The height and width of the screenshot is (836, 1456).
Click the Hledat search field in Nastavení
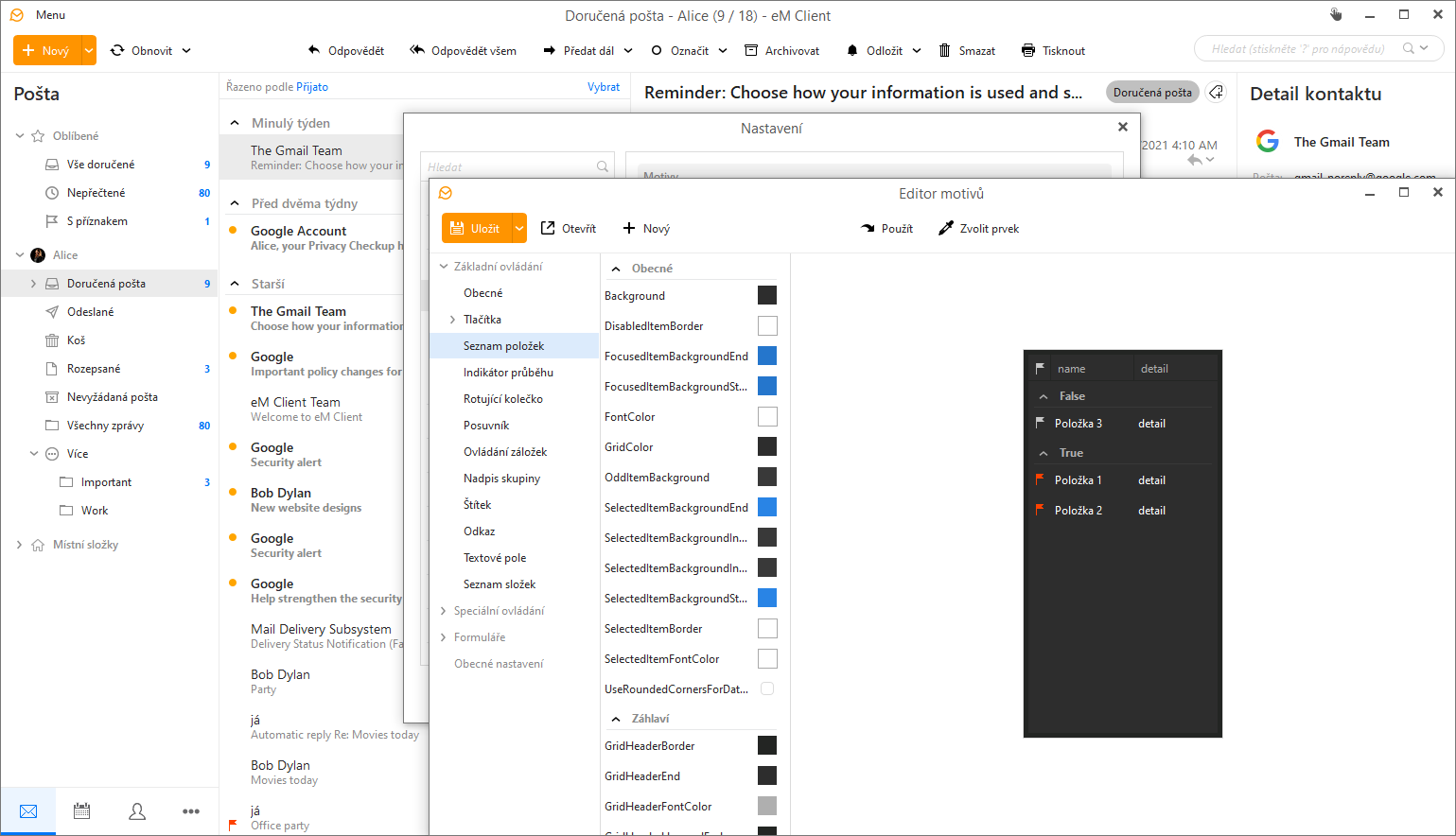(x=517, y=166)
